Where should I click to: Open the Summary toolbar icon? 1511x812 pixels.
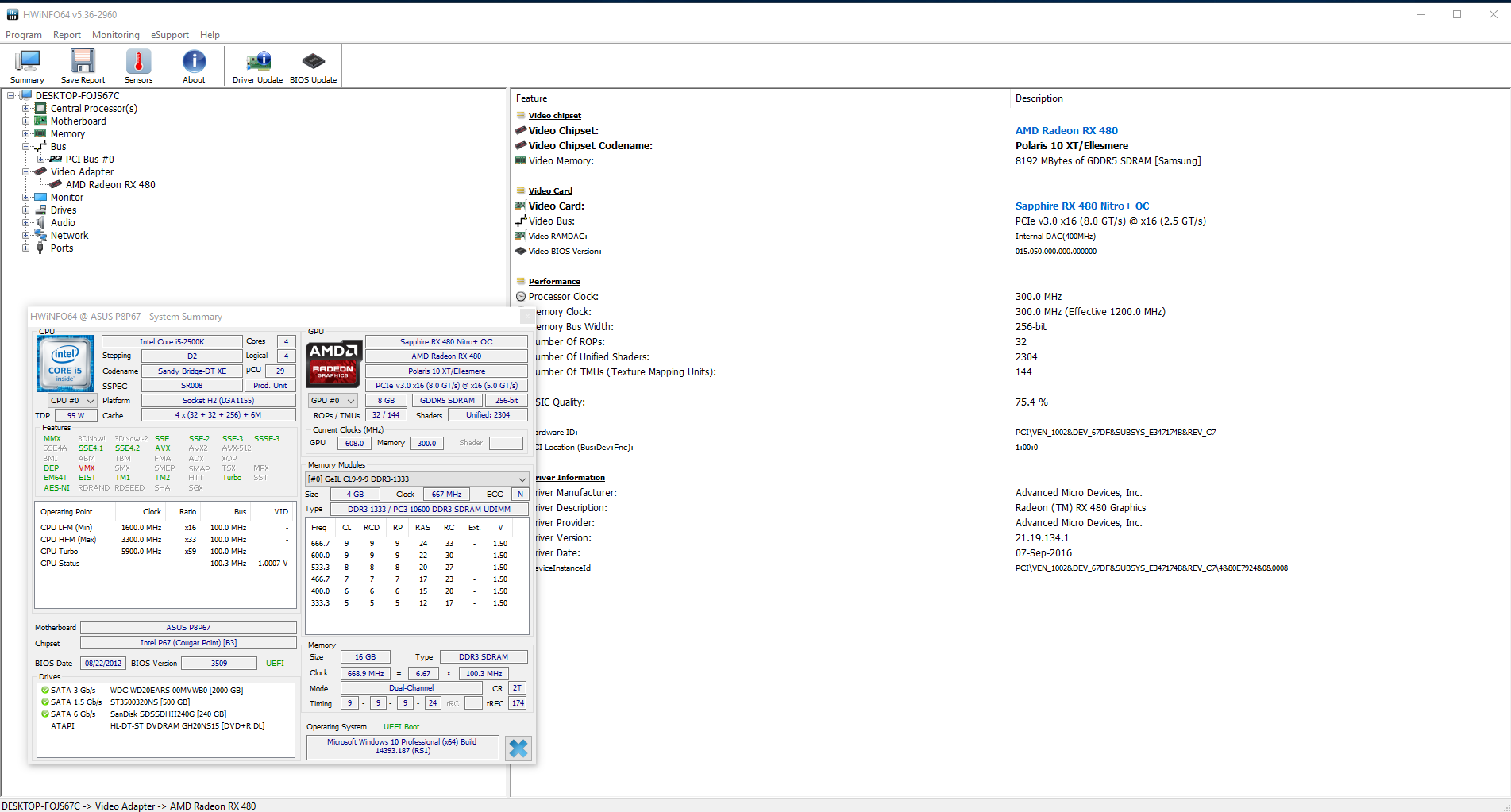coord(28,61)
